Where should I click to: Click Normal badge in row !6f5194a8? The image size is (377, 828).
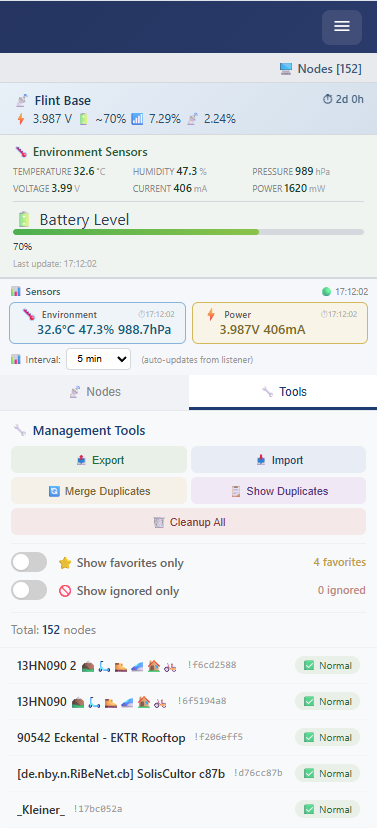[327, 702]
